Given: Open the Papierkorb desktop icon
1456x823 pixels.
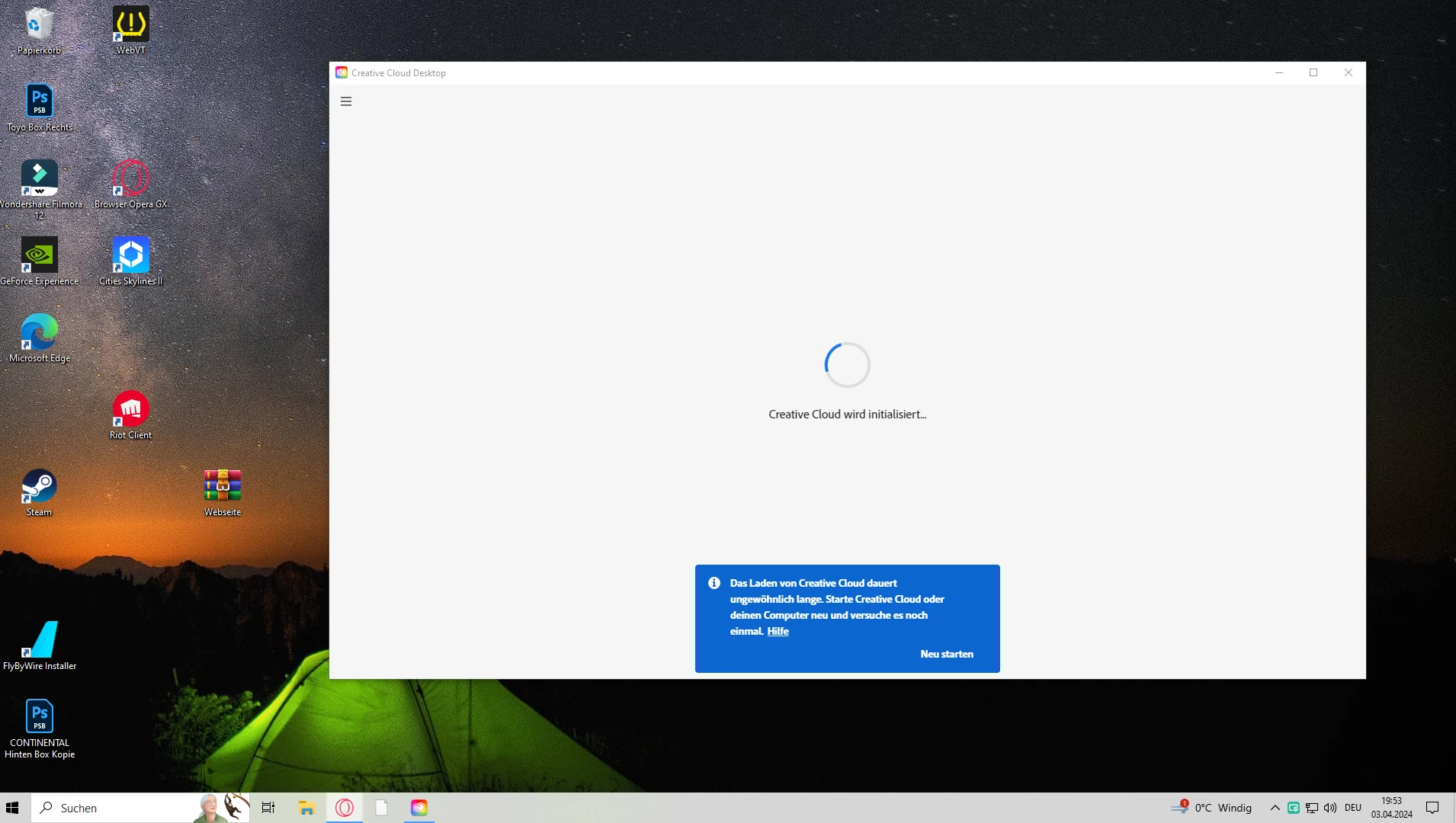Looking at the screenshot, I should (40, 30).
